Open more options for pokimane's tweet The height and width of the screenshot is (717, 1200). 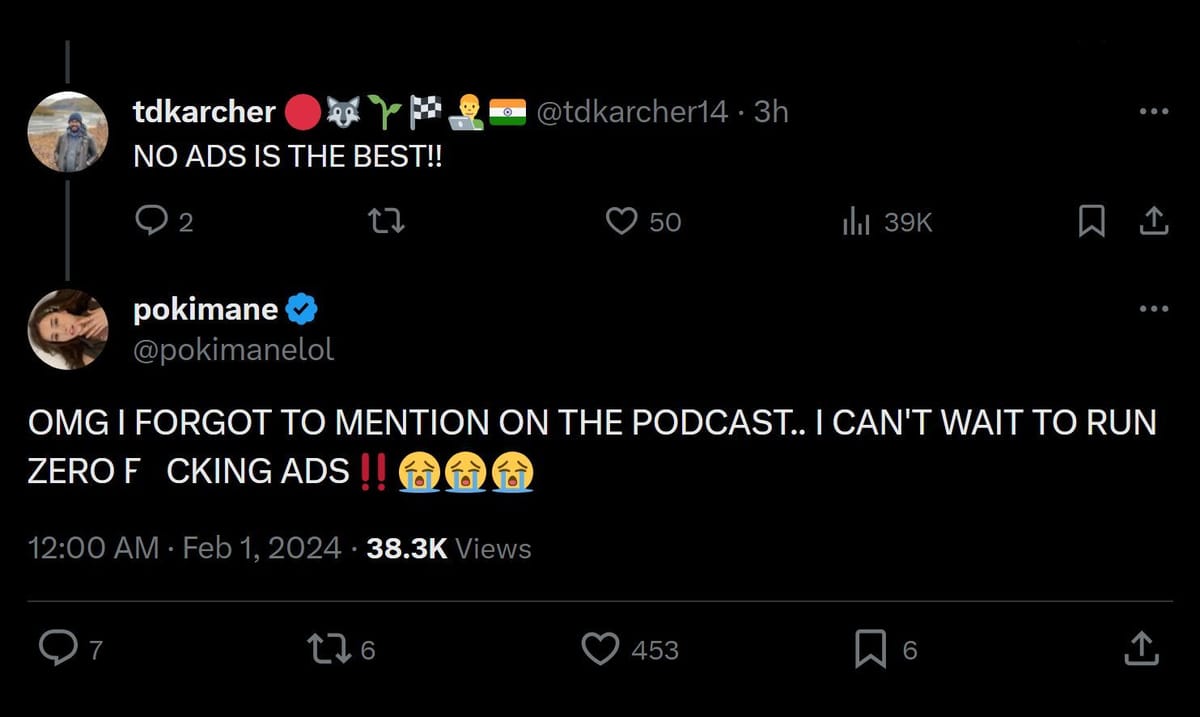(1153, 309)
